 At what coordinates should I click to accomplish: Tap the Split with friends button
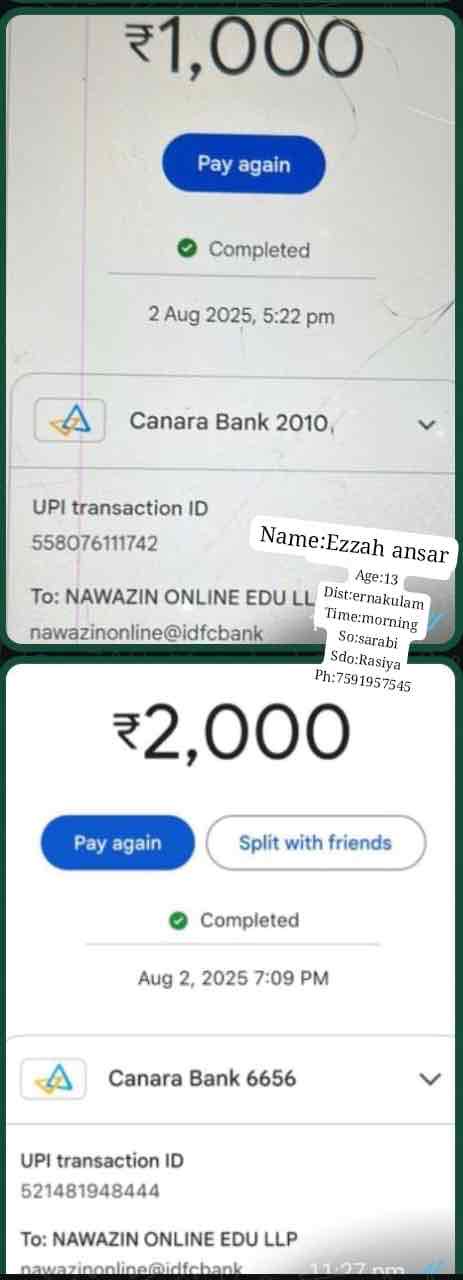click(315, 843)
